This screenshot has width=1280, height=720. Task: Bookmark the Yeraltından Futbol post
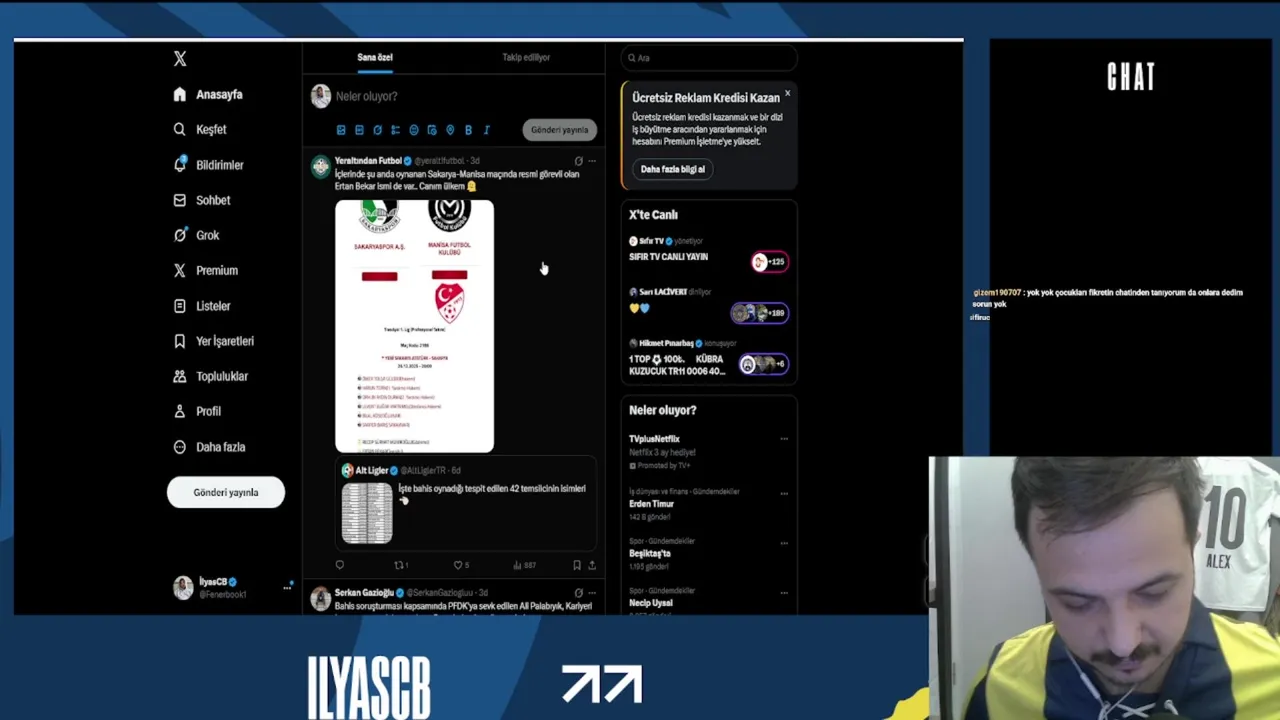tap(576, 565)
